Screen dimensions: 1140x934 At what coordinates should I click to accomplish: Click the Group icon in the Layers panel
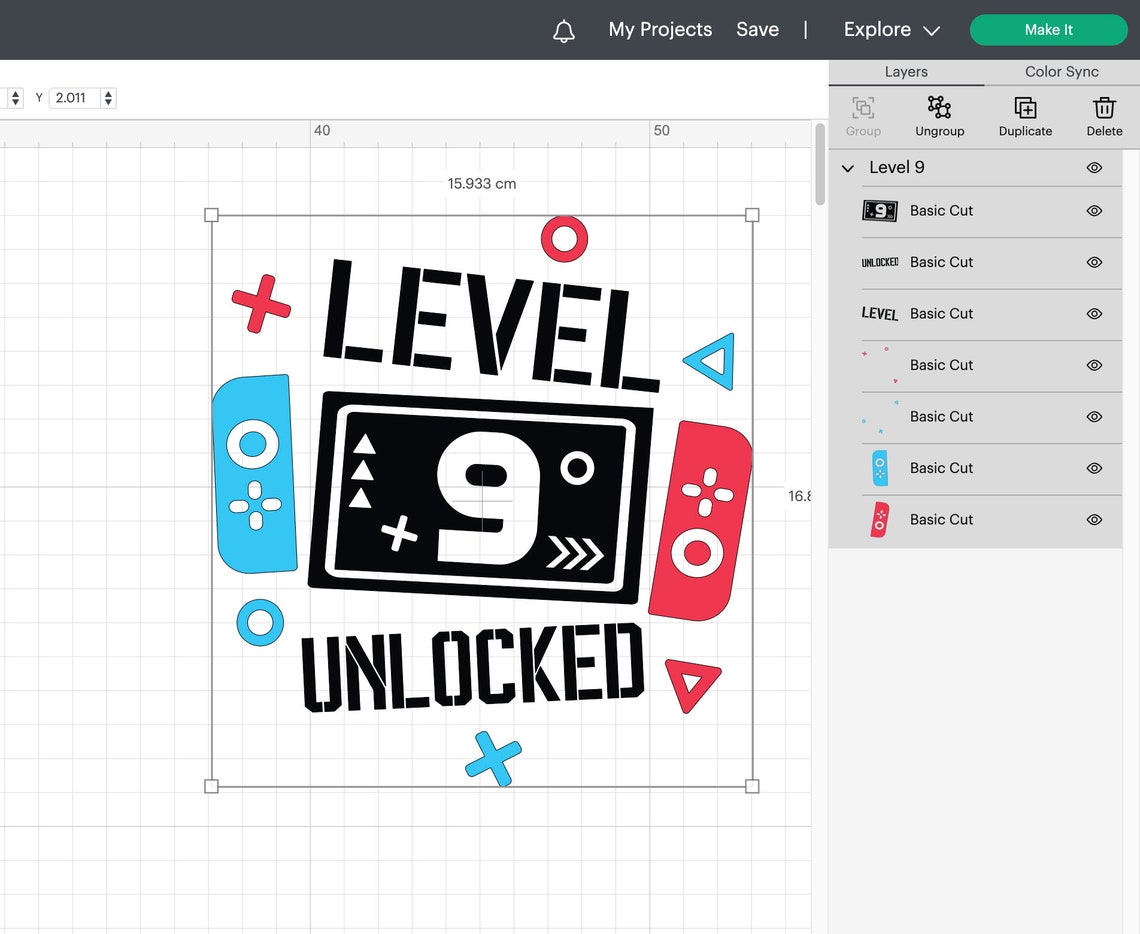[863, 115]
